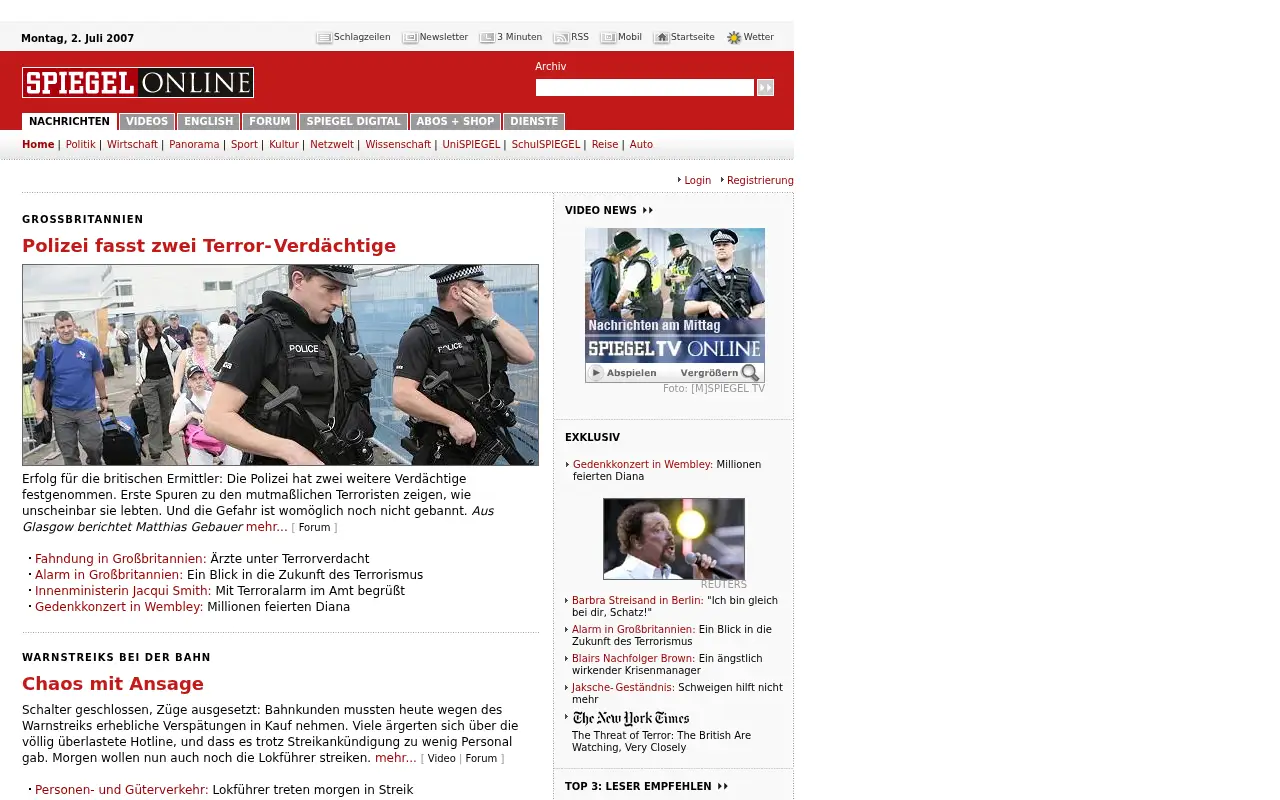Viewport: 1280px width, 800px height.
Task: Open the NACHRICHTEN tab
Action: [x=69, y=122]
